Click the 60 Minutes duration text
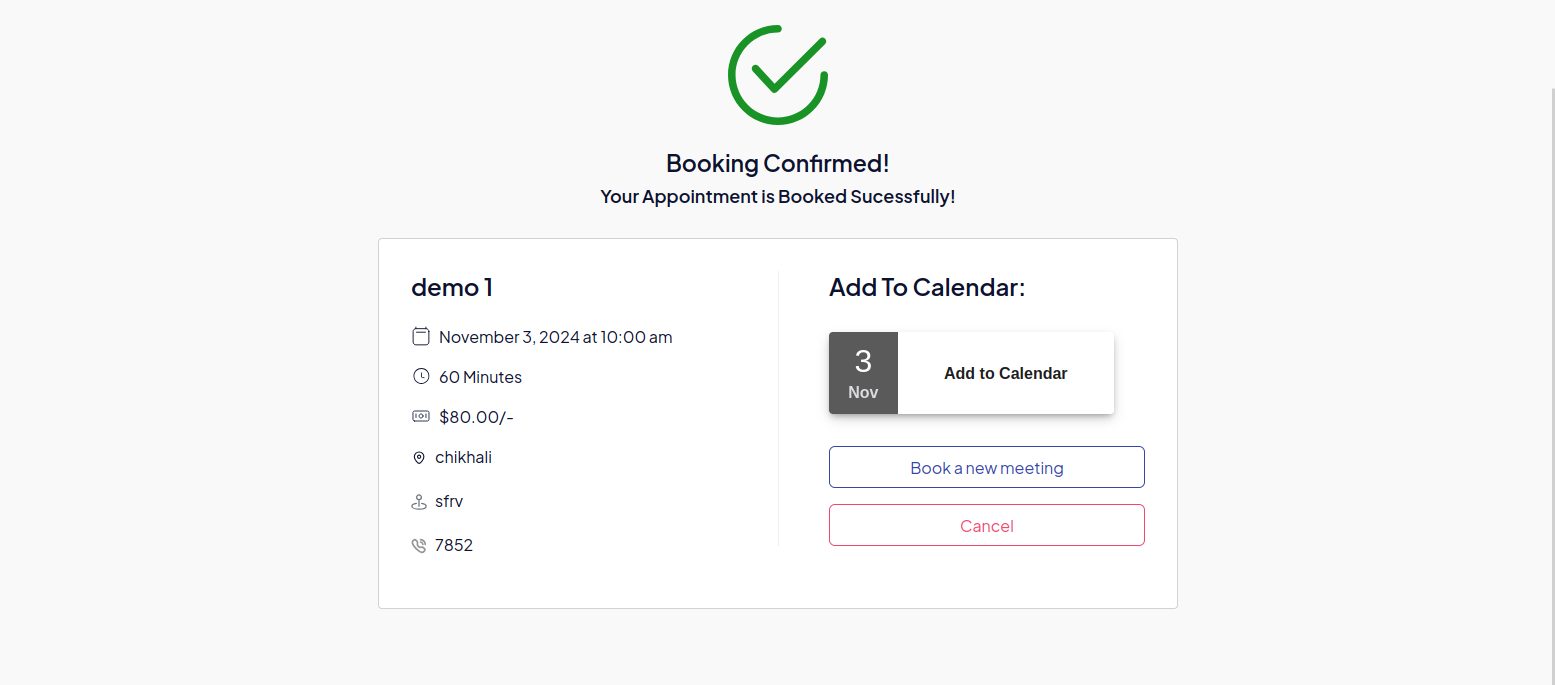The height and width of the screenshot is (685, 1555). pyautogui.click(x=480, y=377)
